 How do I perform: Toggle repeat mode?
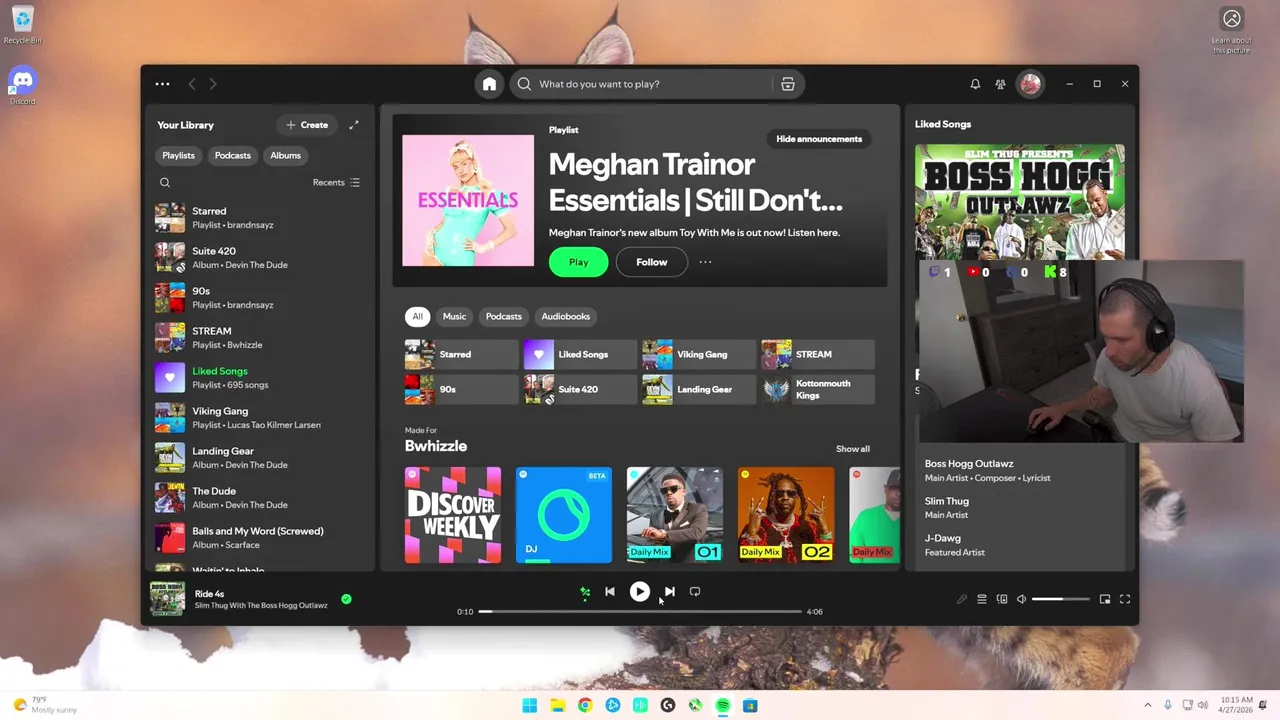[x=695, y=591]
